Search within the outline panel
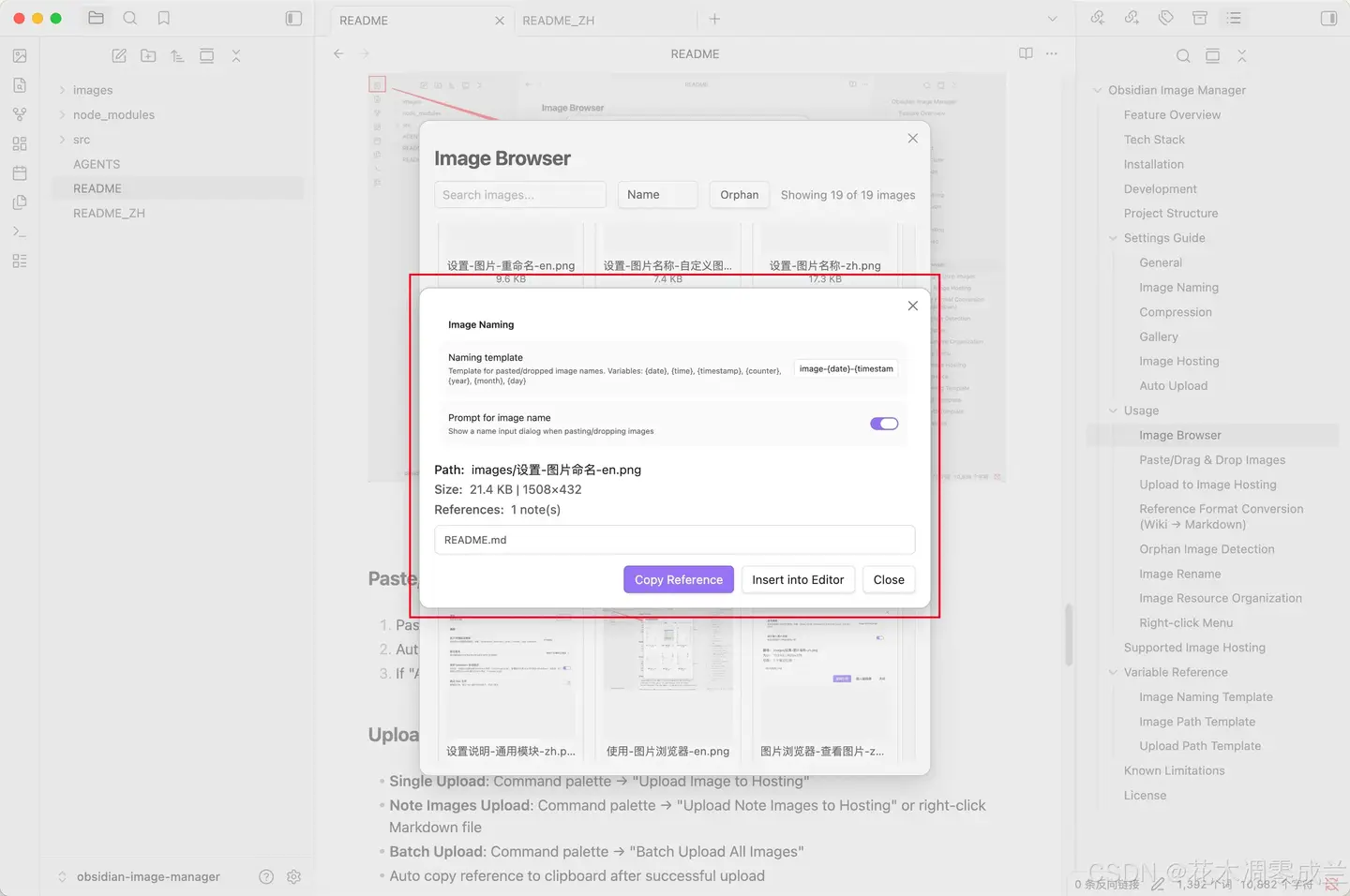This screenshot has height=896, width=1350. 1183,56
